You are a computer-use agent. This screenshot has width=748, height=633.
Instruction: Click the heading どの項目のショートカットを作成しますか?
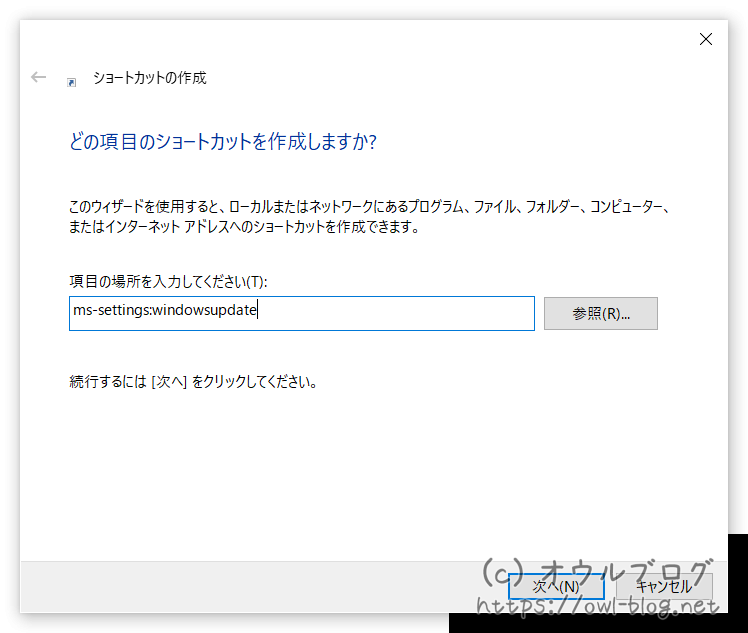tap(222, 142)
